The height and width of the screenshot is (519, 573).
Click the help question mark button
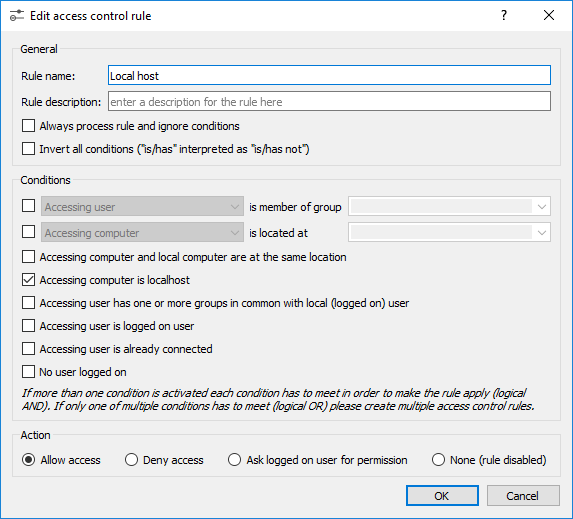504,15
